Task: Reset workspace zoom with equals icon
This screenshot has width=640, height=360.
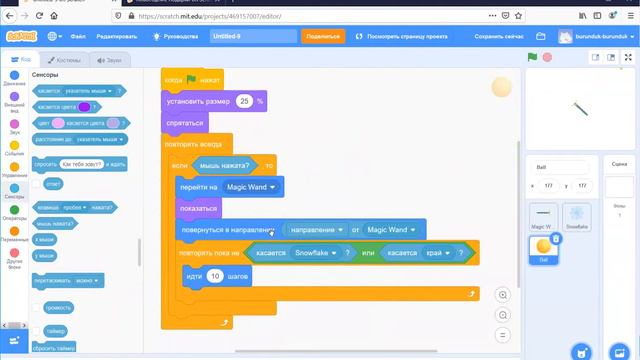Action: pos(503,335)
